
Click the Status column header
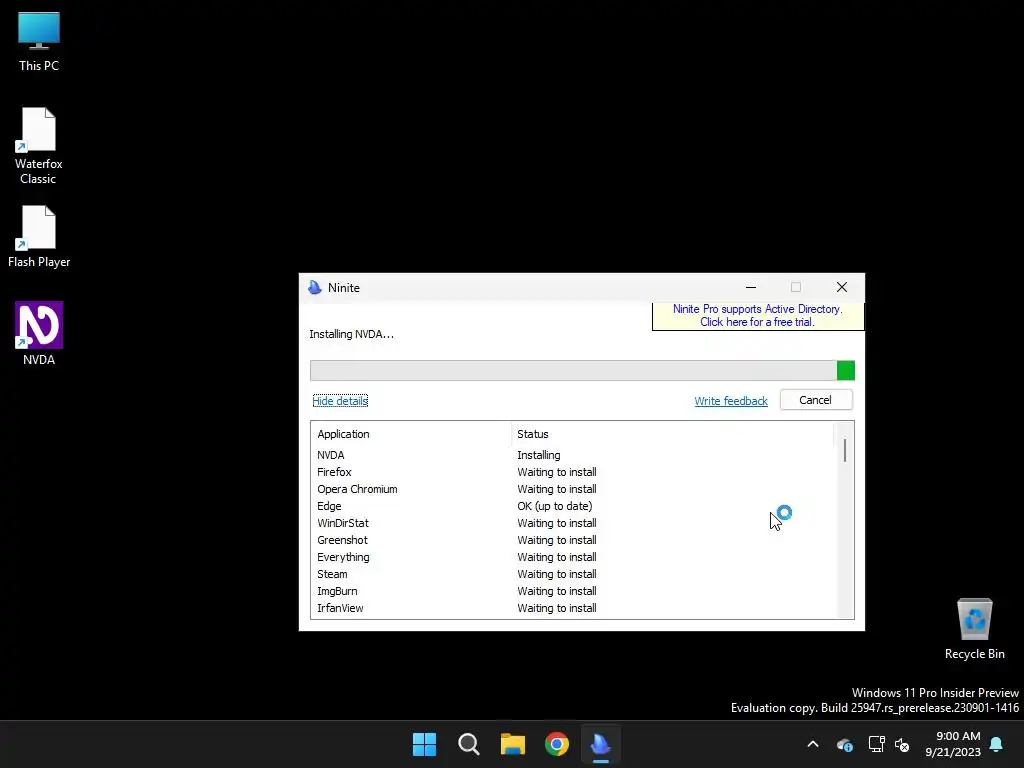(673, 434)
